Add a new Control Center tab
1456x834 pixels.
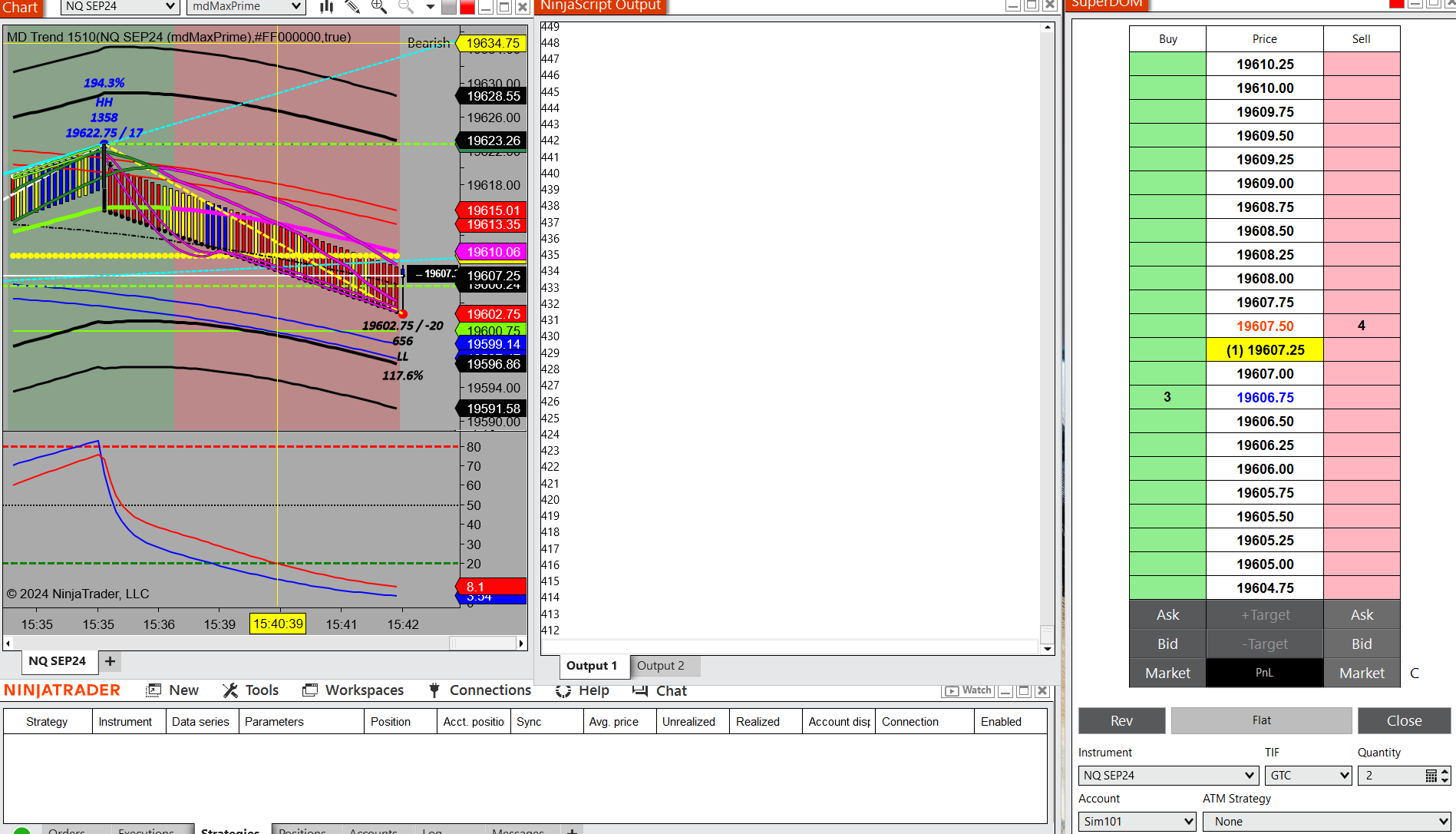coord(572,831)
